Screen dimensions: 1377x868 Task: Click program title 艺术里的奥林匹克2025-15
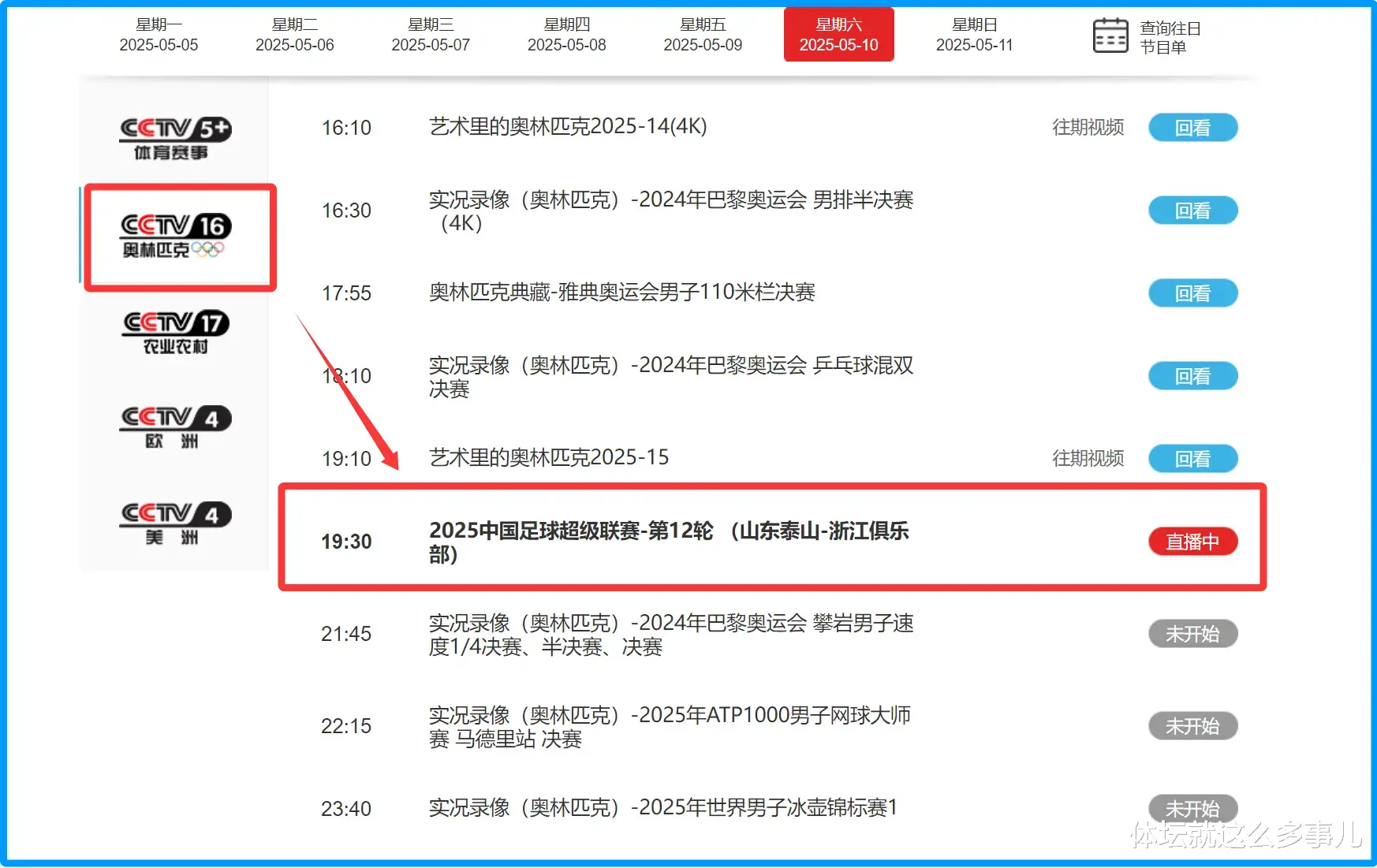coord(549,457)
